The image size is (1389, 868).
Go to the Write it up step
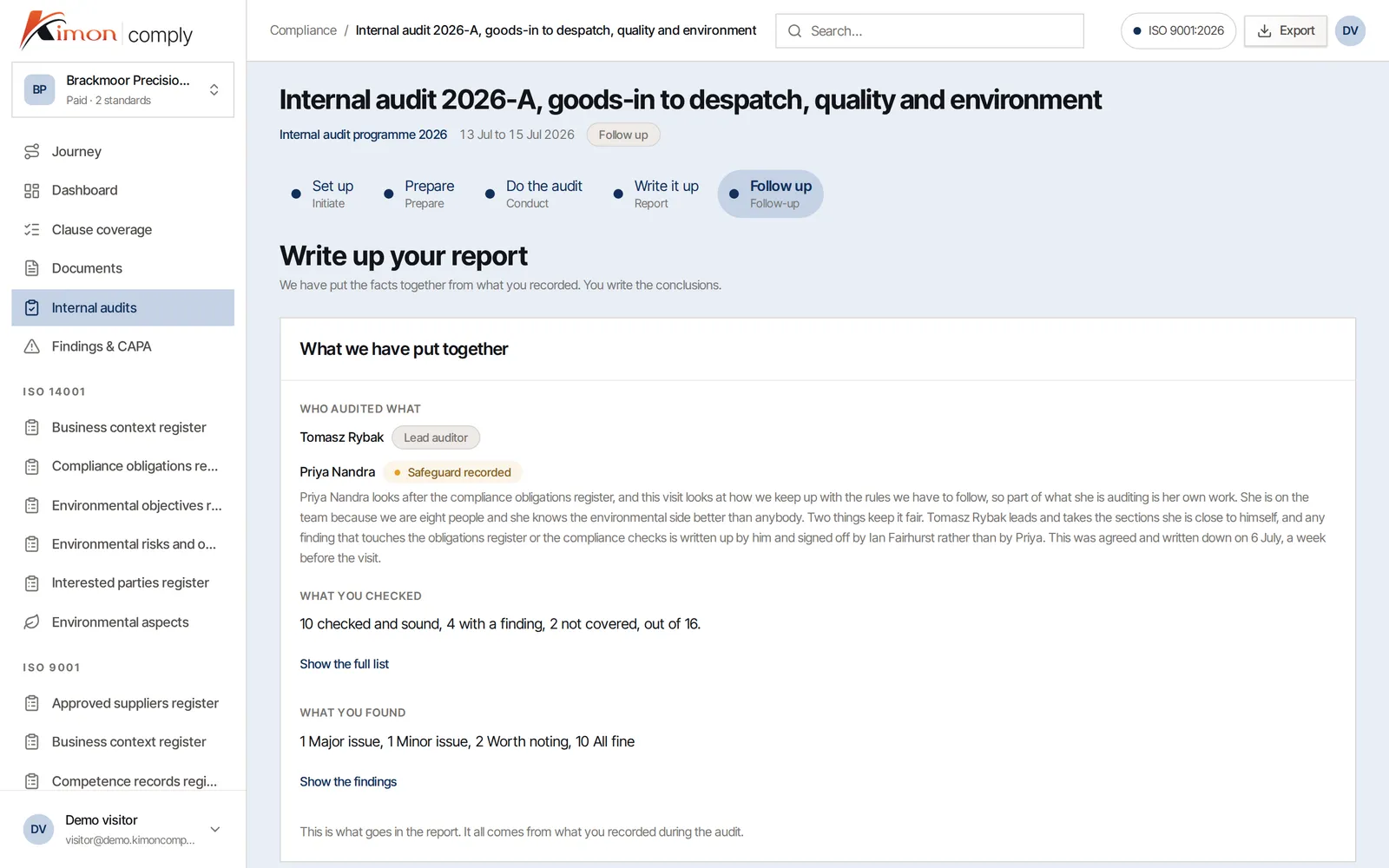[x=656, y=194]
